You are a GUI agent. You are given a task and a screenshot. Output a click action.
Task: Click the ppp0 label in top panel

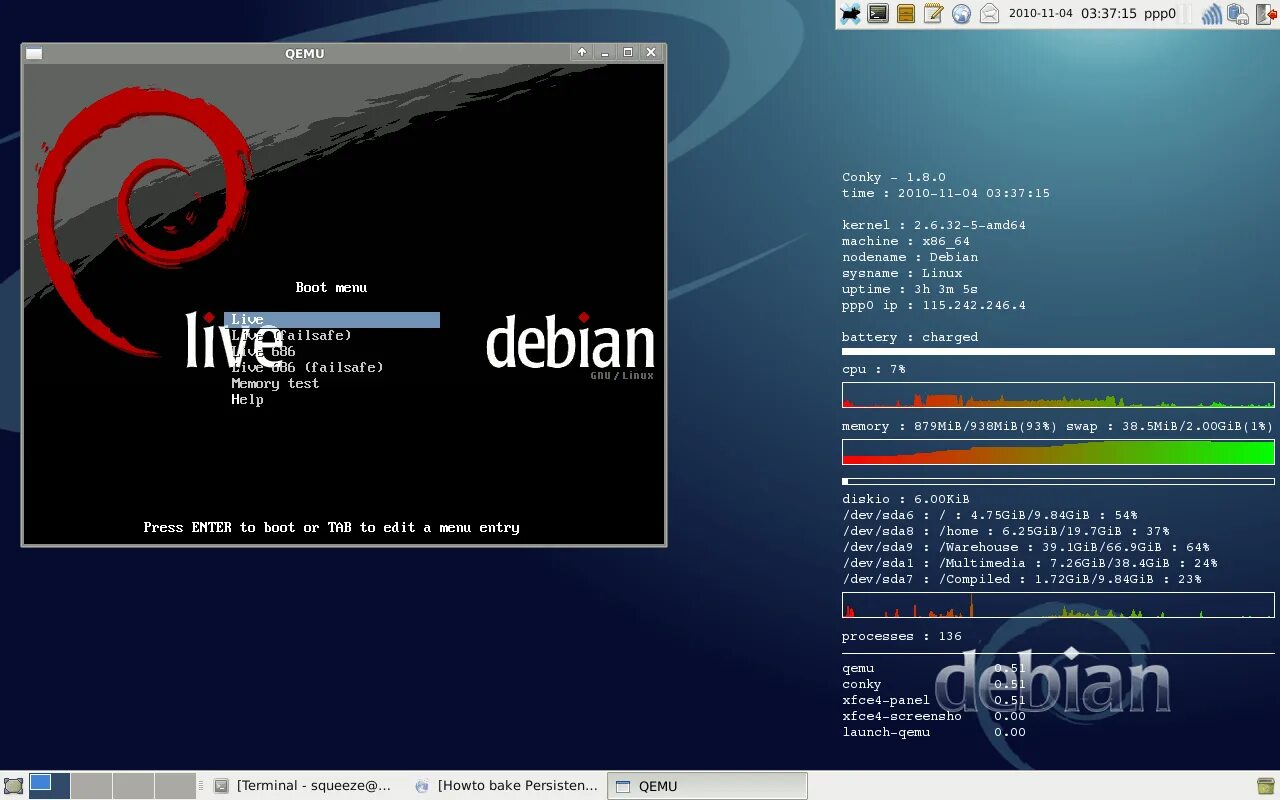click(1160, 14)
